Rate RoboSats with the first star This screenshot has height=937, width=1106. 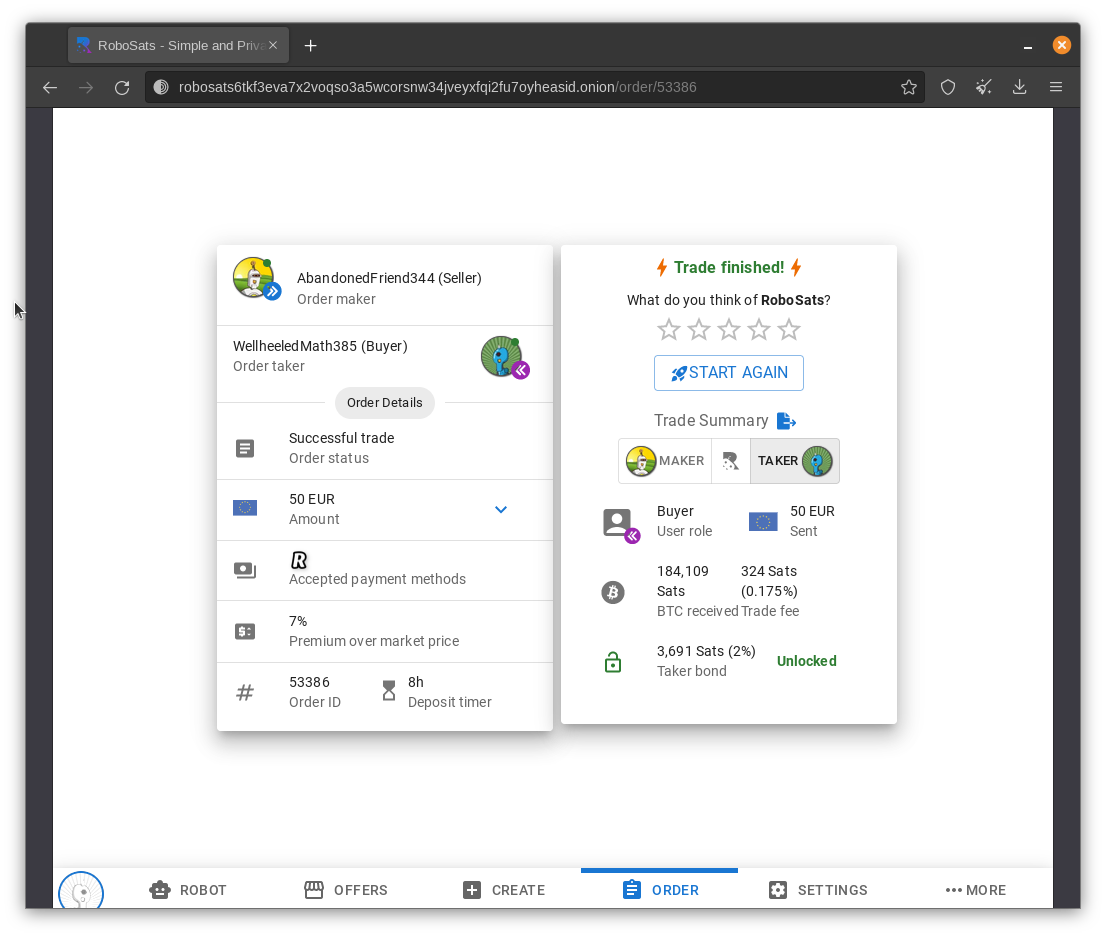[x=669, y=330]
